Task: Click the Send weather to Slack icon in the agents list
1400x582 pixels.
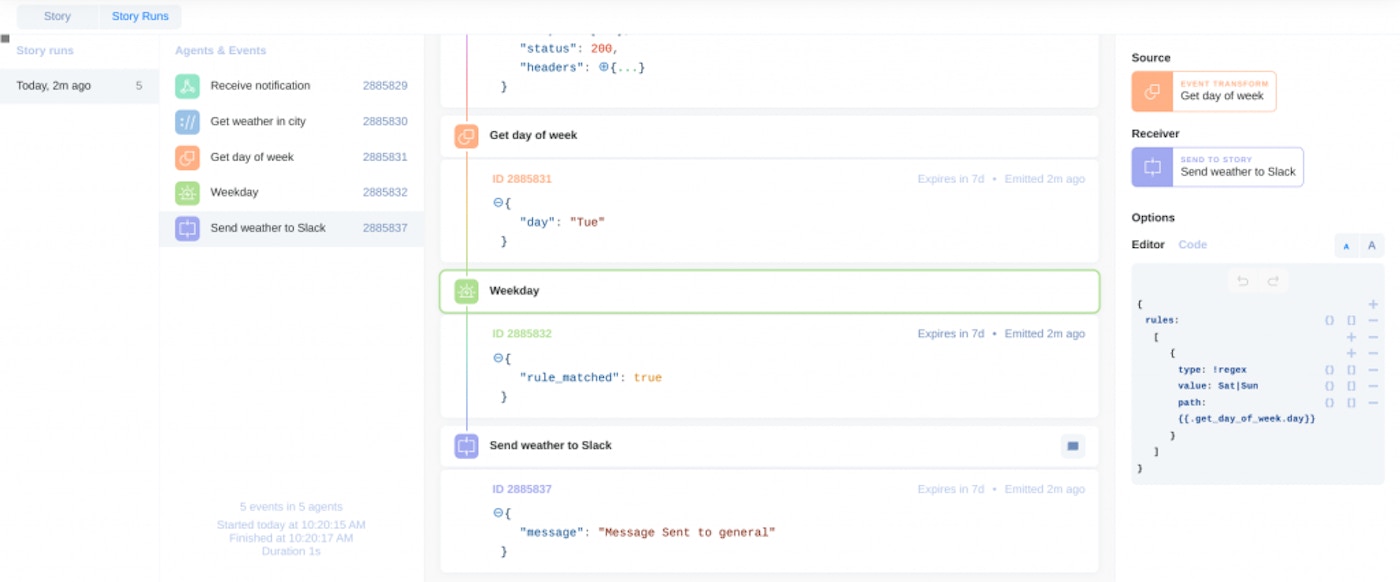Action: coord(187,228)
